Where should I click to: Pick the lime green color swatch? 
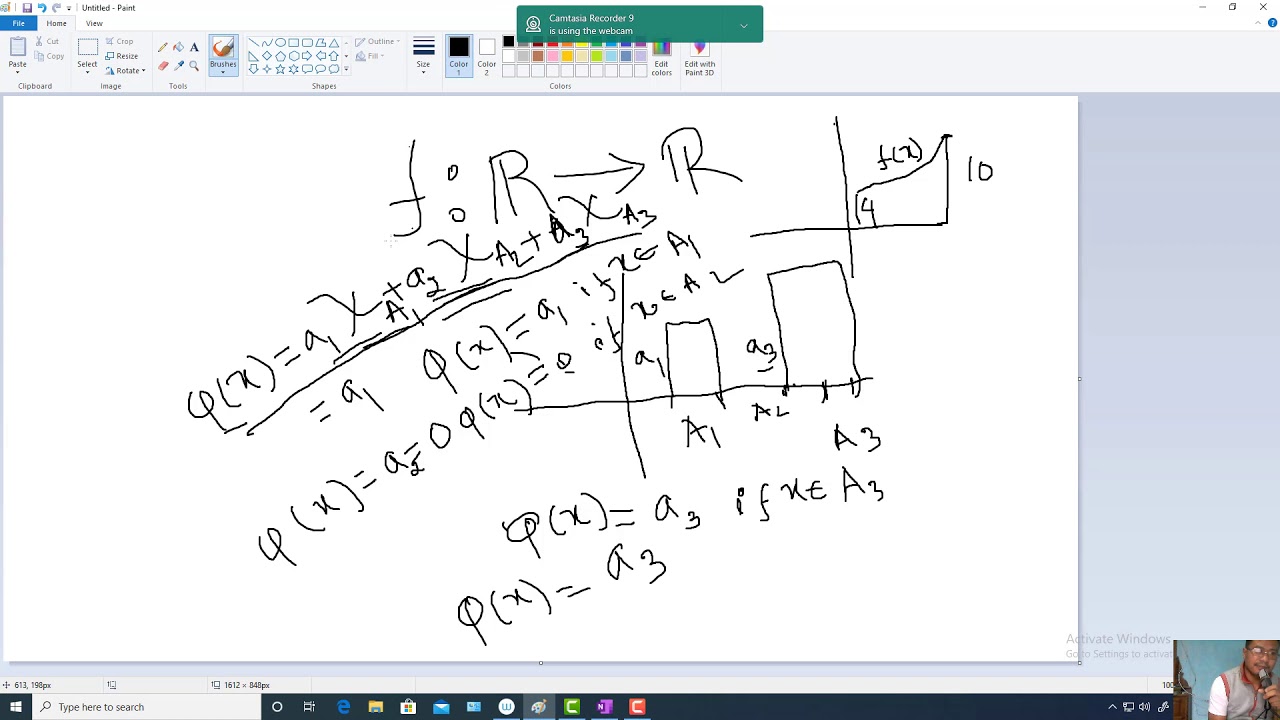pos(596,56)
